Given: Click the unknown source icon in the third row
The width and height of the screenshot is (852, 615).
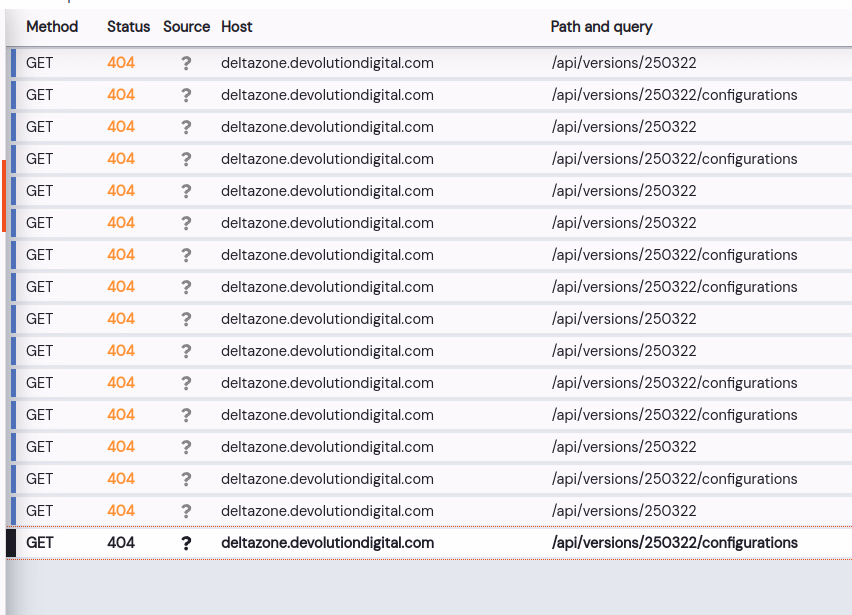Looking at the screenshot, I should pyautogui.click(x=186, y=127).
